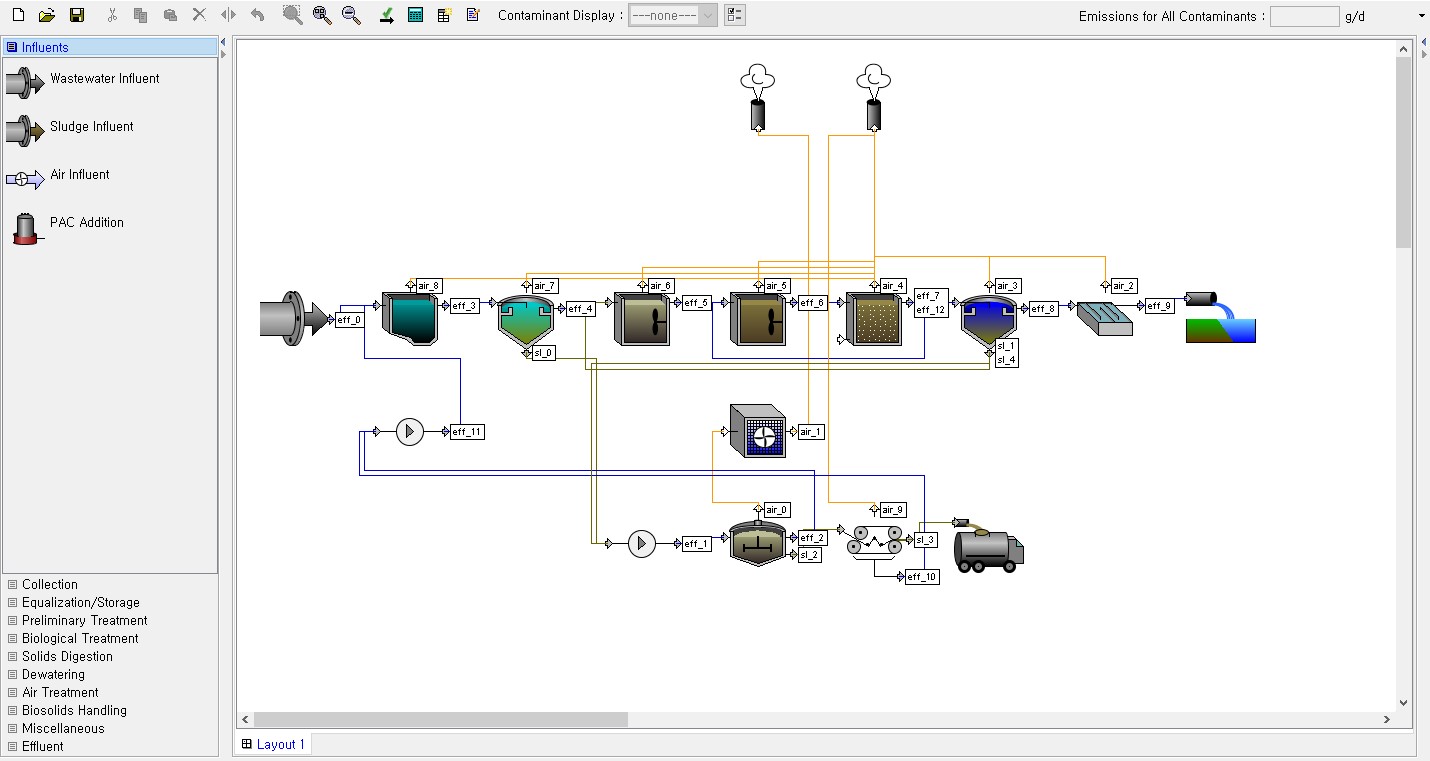Click the air blower unit in diagram
1430x761 pixels.
[x=757, y=431]
